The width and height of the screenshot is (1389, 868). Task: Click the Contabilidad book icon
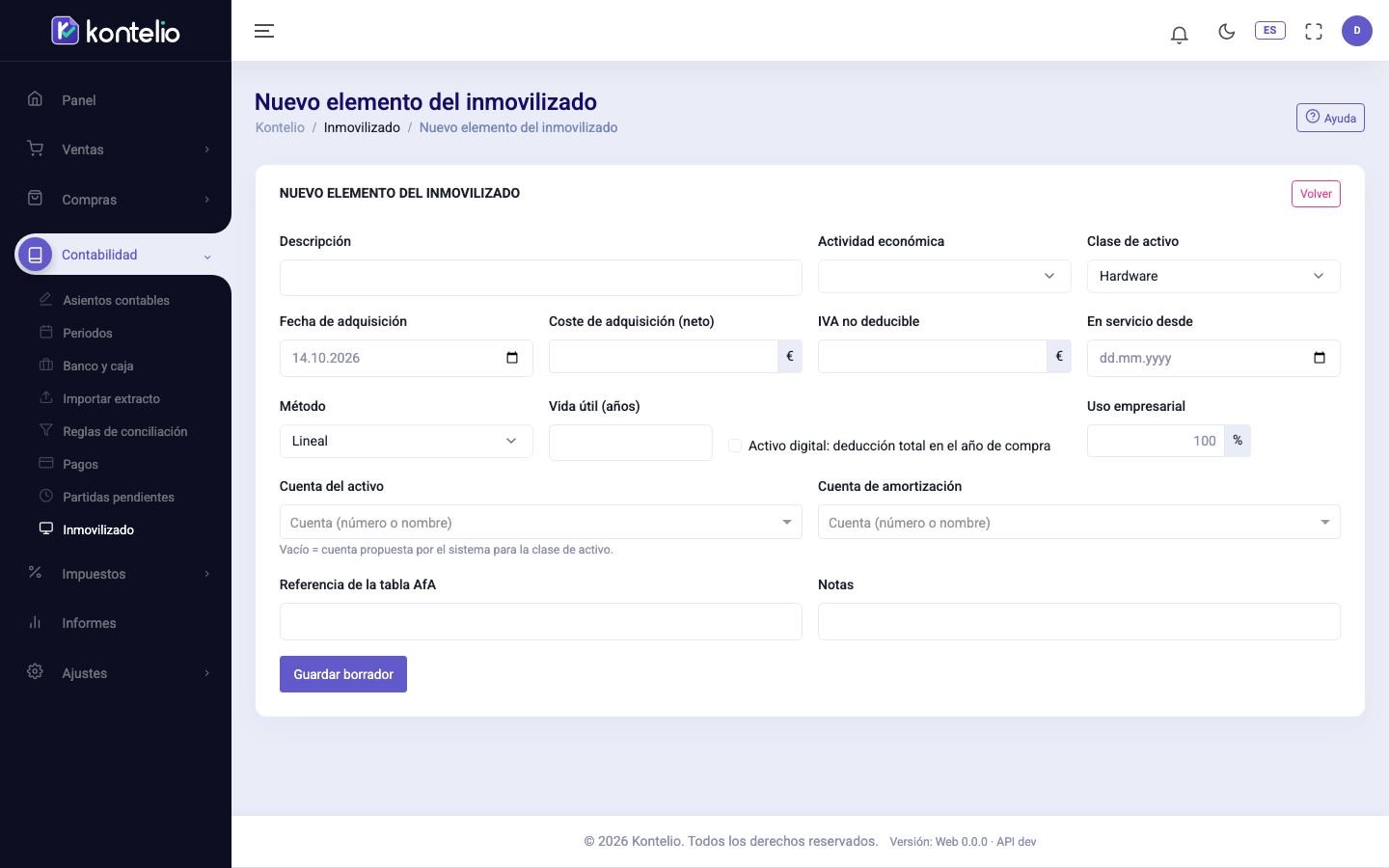[x=36, y=255]
